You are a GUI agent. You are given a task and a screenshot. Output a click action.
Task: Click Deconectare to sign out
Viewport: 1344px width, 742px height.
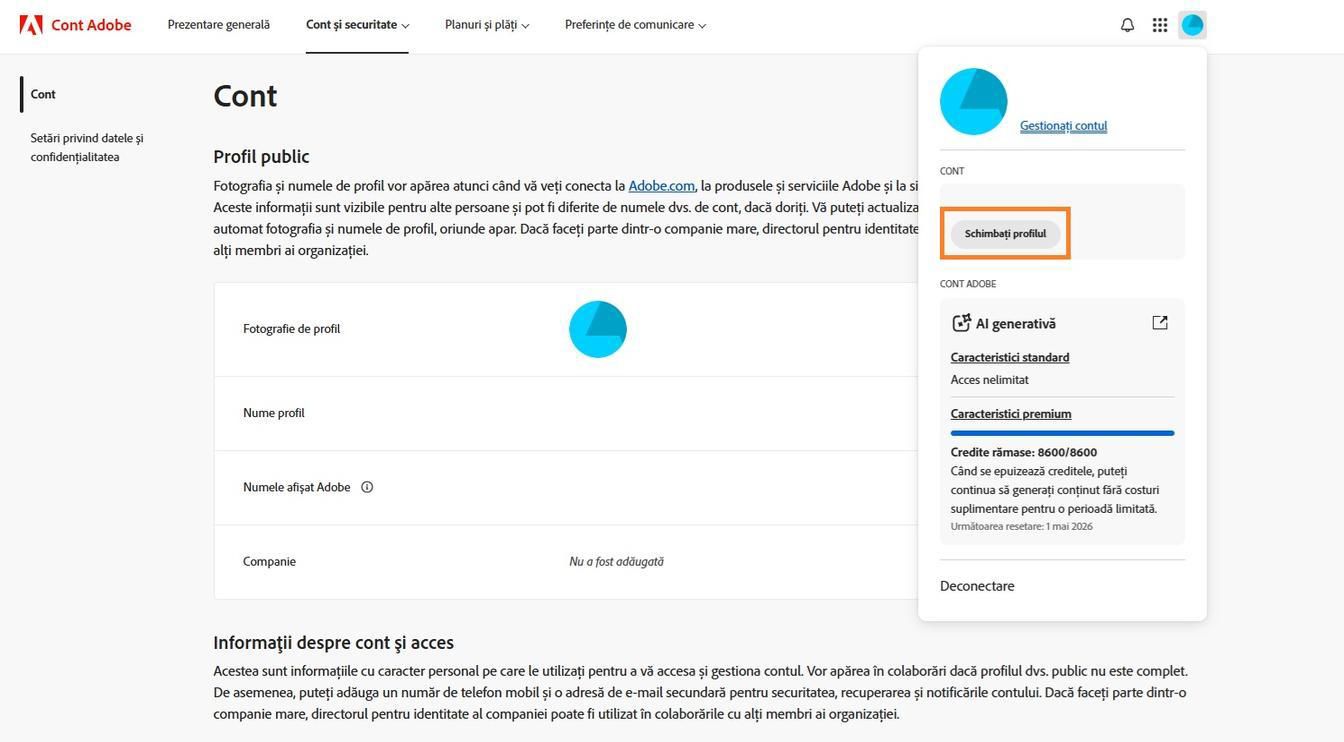[977, 586]
